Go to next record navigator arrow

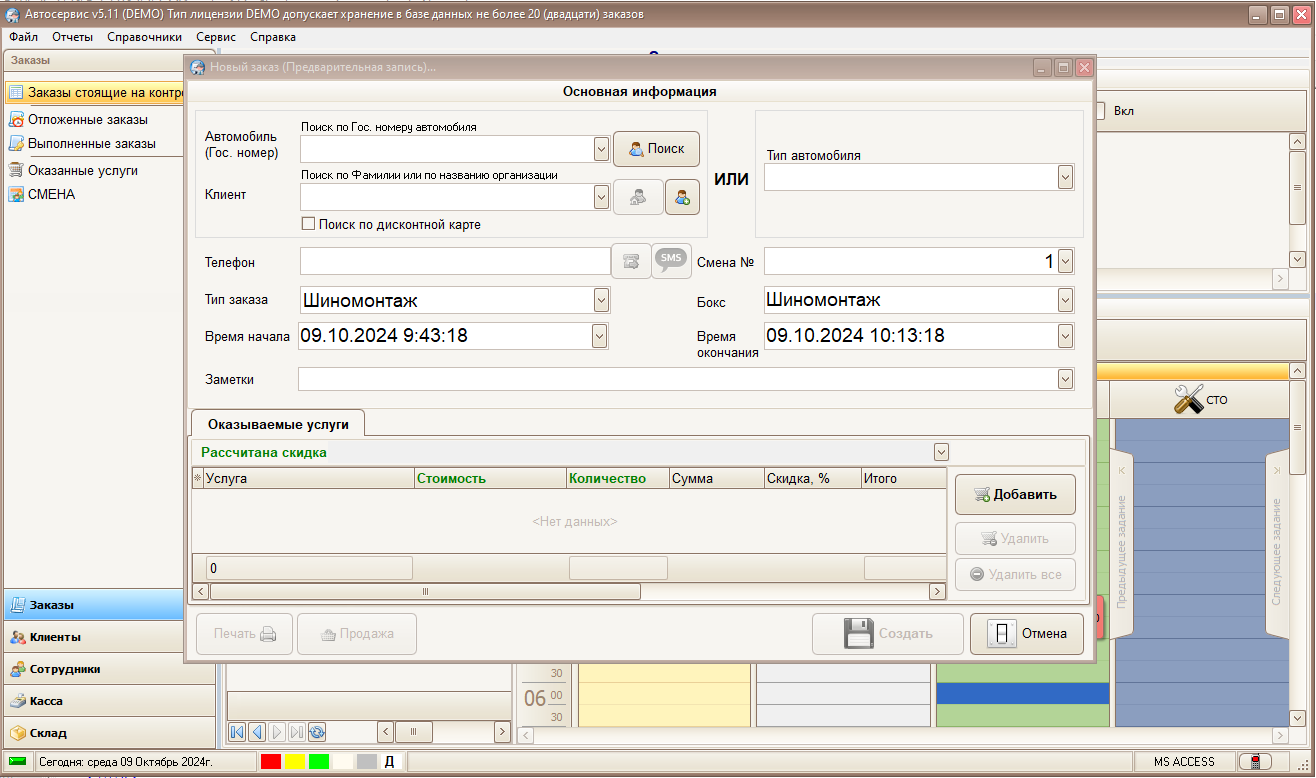pyautogui.click(x=277, y=732)
